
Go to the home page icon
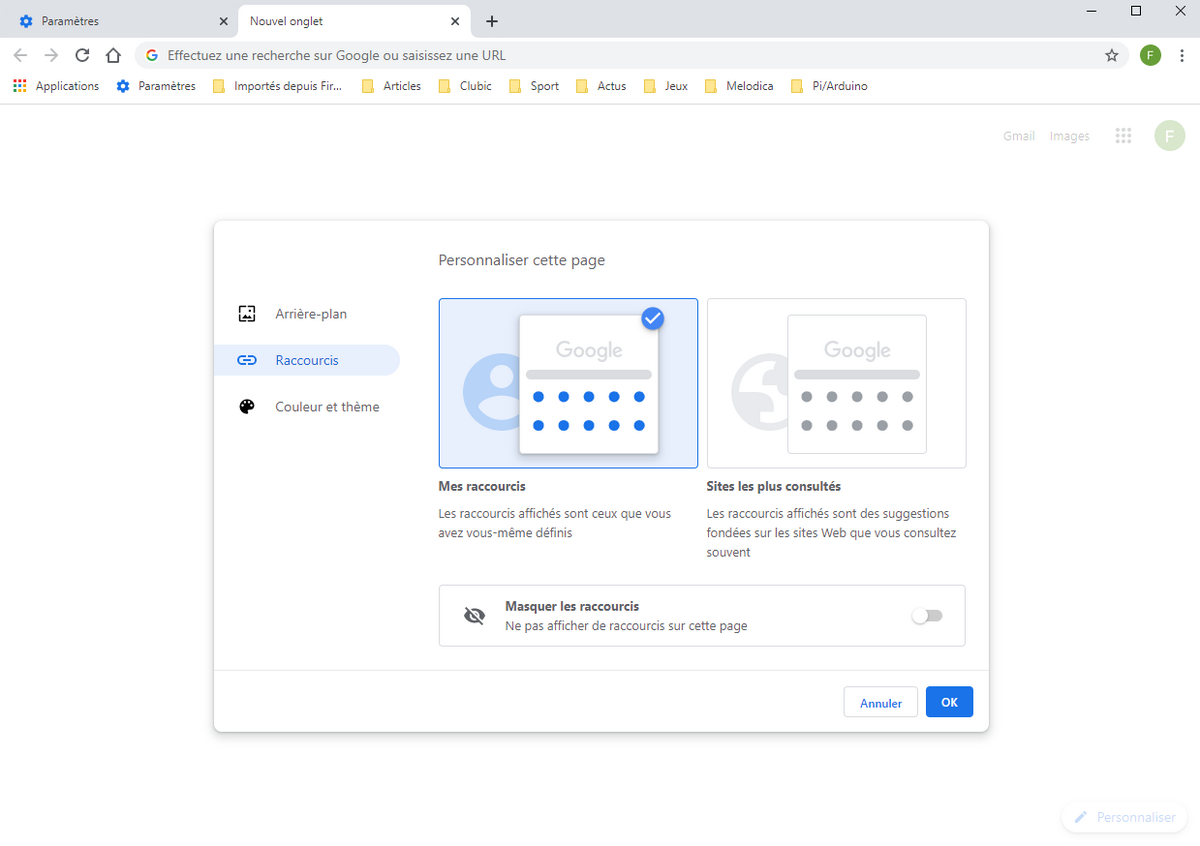coord(113,55)
